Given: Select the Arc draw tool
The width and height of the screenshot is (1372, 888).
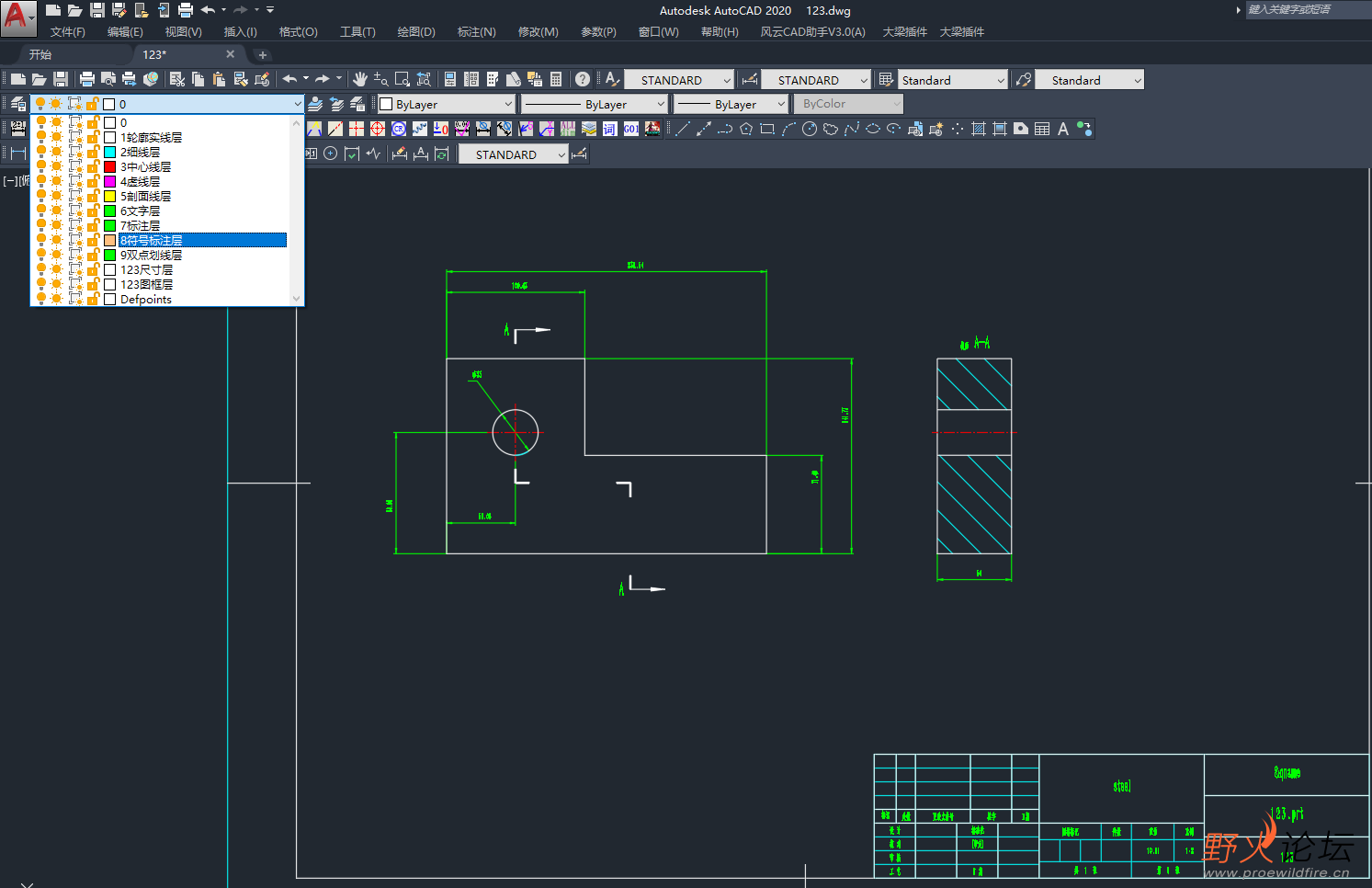Looking at the screenshot, I should [788, 129].
